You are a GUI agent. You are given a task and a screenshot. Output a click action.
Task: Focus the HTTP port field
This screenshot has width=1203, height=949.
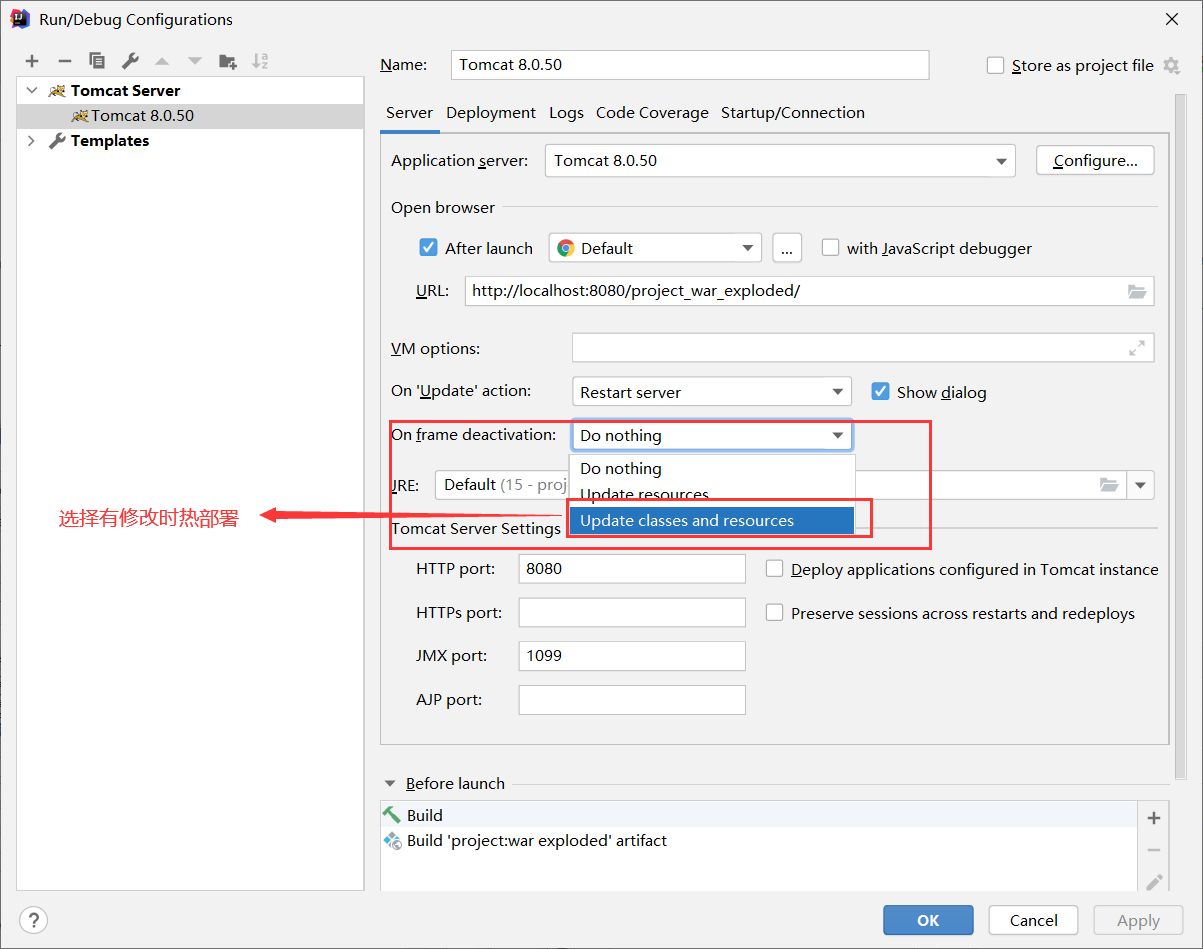(632, 569)
